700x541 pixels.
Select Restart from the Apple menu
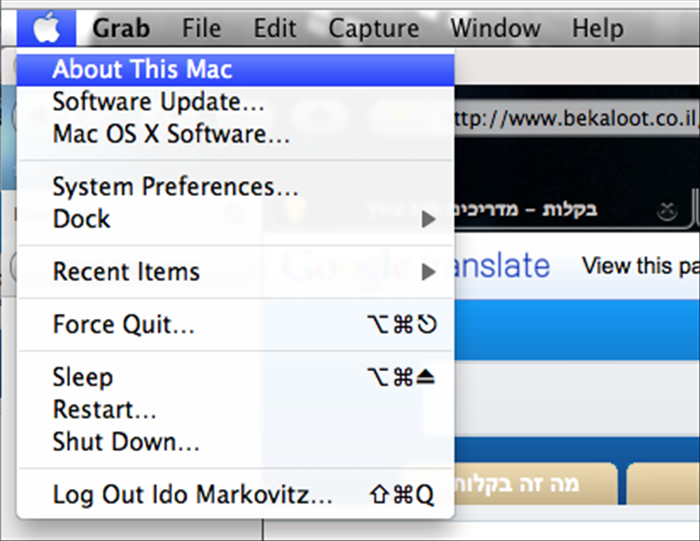(x=236, y=409)
